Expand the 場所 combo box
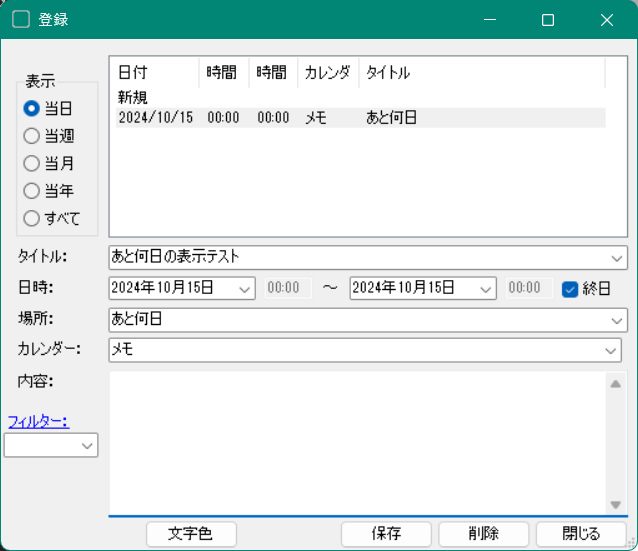The width and height of the screenshot is (638, 551). 613,320
